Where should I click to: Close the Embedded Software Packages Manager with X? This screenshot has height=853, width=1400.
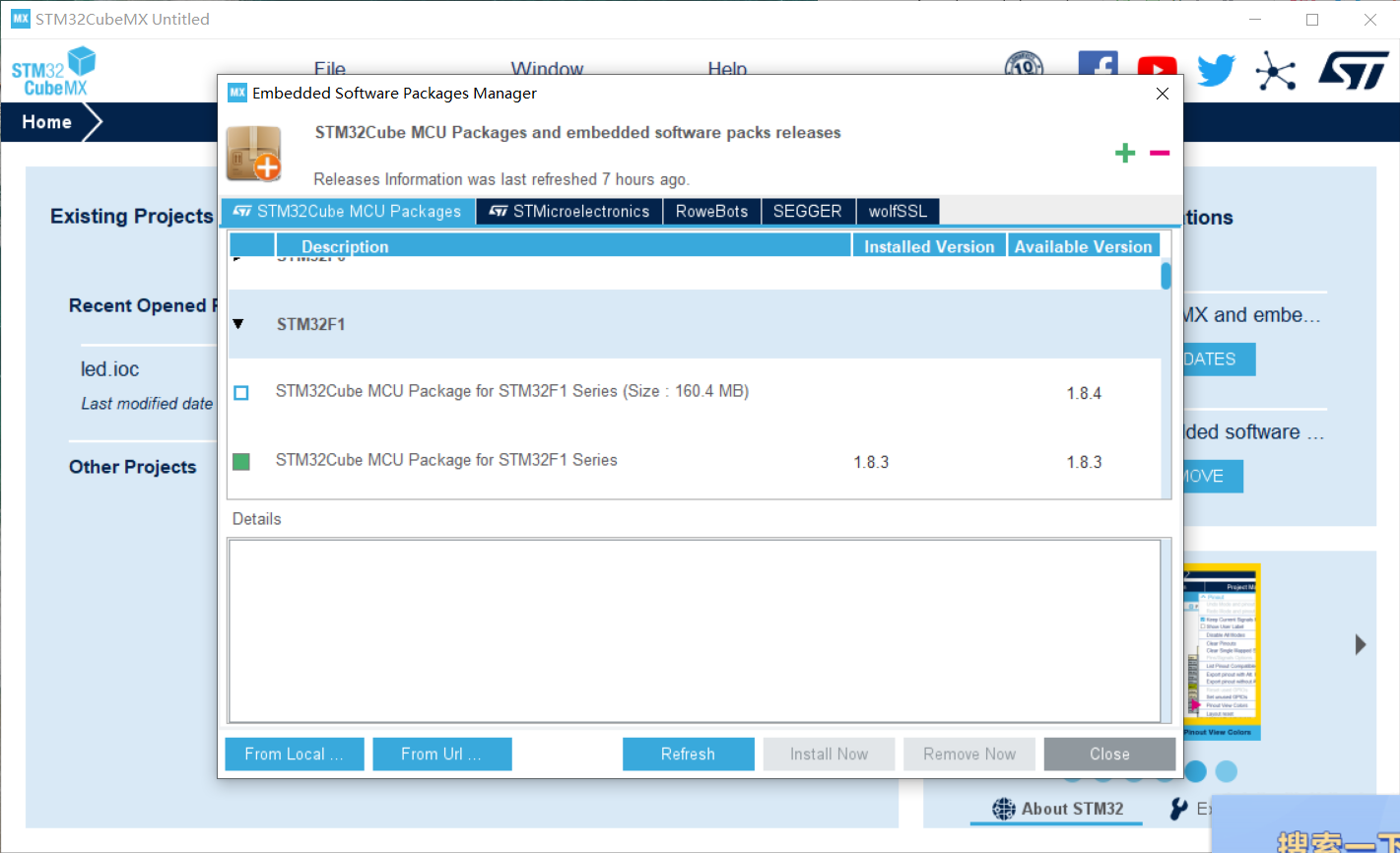(x=1163, y=94)
